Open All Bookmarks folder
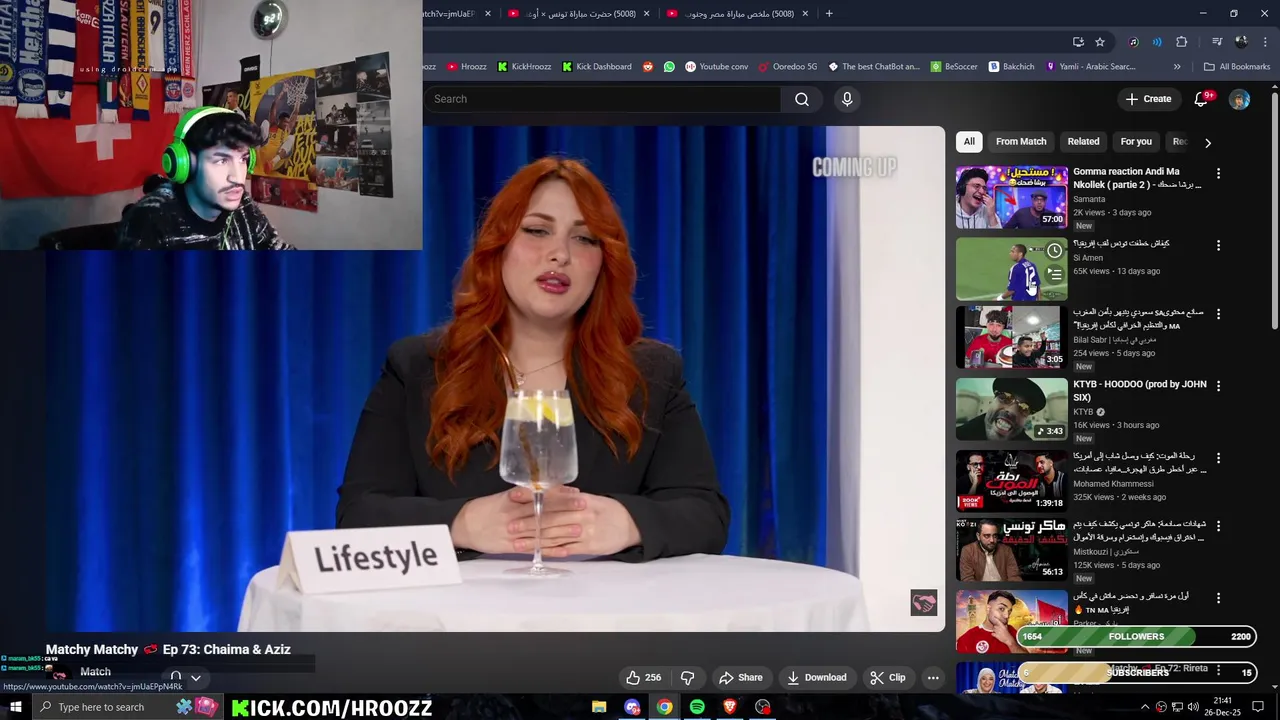 point(1237,67)
